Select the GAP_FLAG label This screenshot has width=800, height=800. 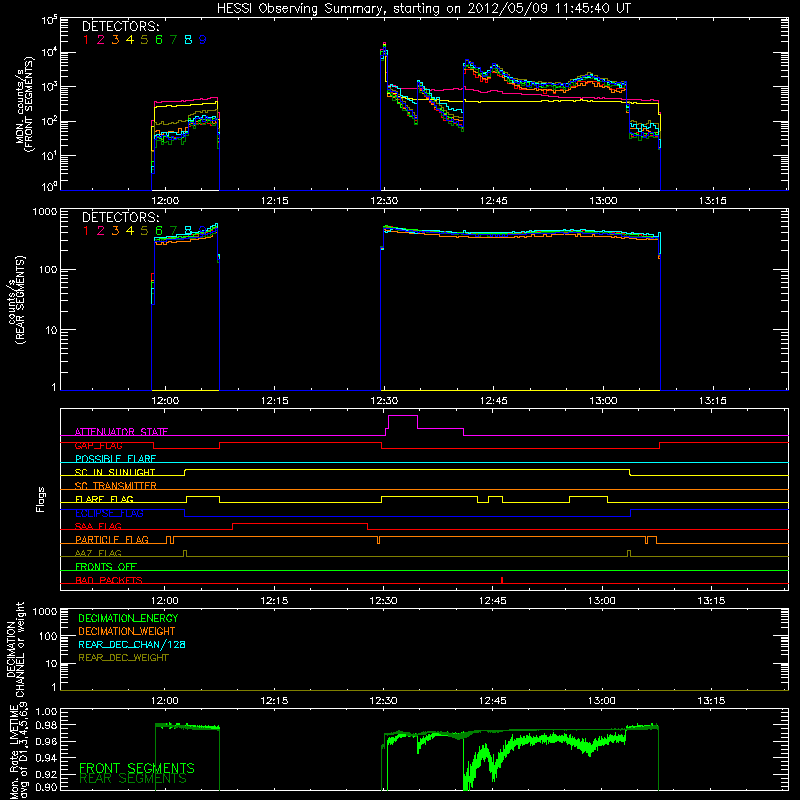(98, 445)
